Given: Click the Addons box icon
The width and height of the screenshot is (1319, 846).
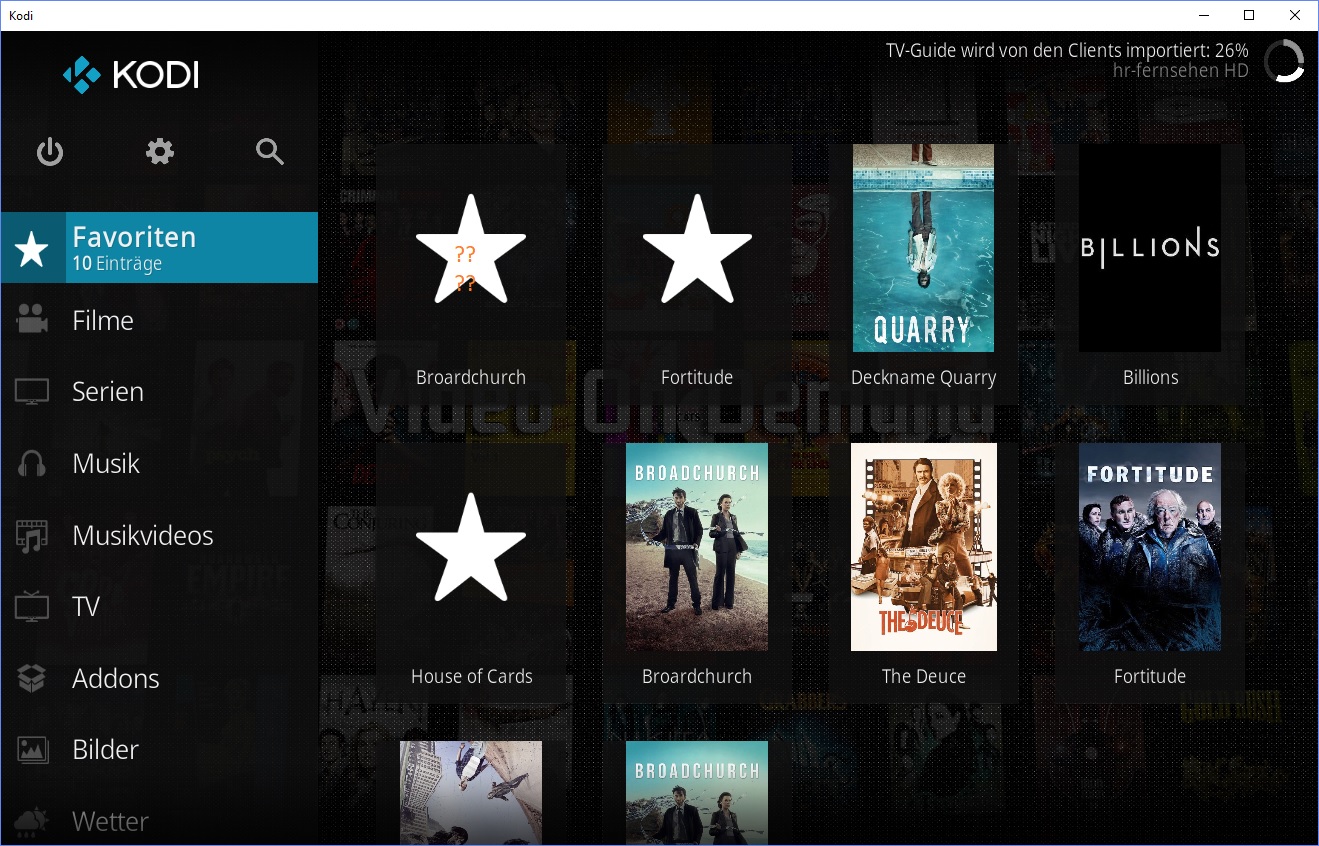Looking at the screenshot, I should click(x=33, y=678).
